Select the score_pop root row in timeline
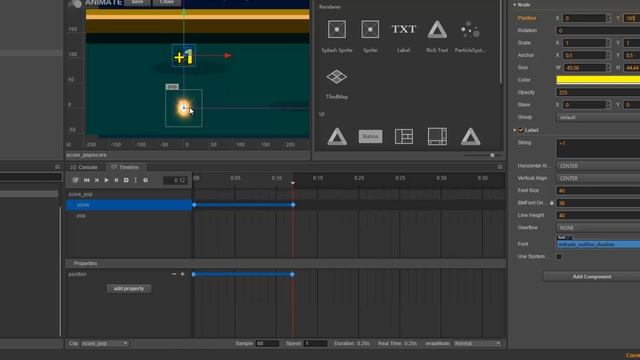640x360 pixels. (x=129, y=194)
